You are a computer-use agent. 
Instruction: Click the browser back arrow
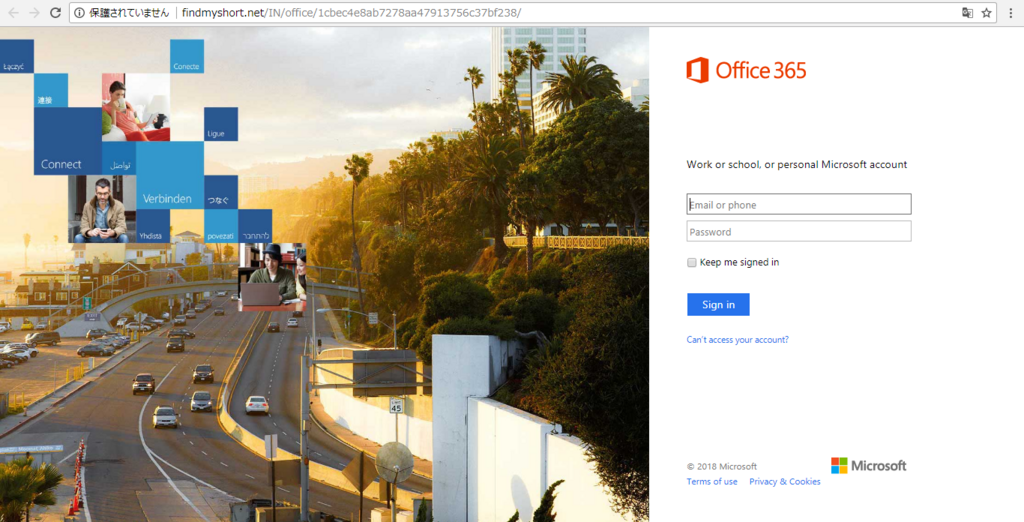coord(14,12)
